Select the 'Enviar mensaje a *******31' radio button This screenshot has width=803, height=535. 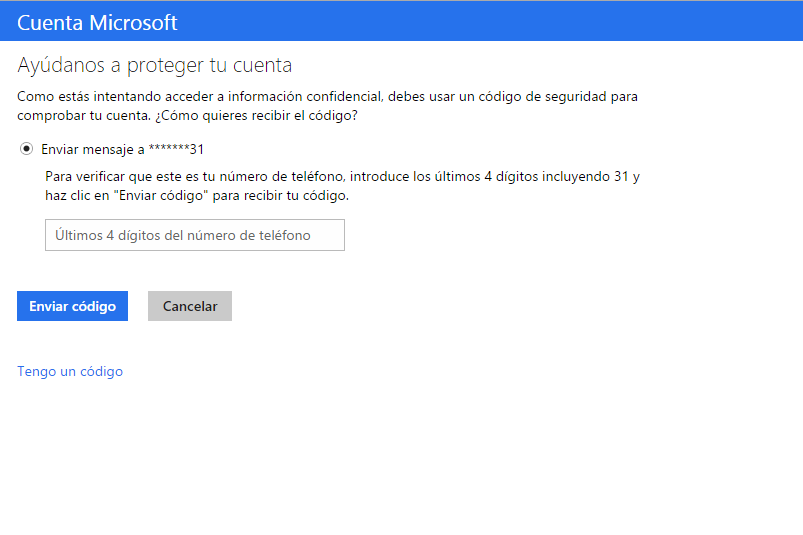click(x=26, y=149)
